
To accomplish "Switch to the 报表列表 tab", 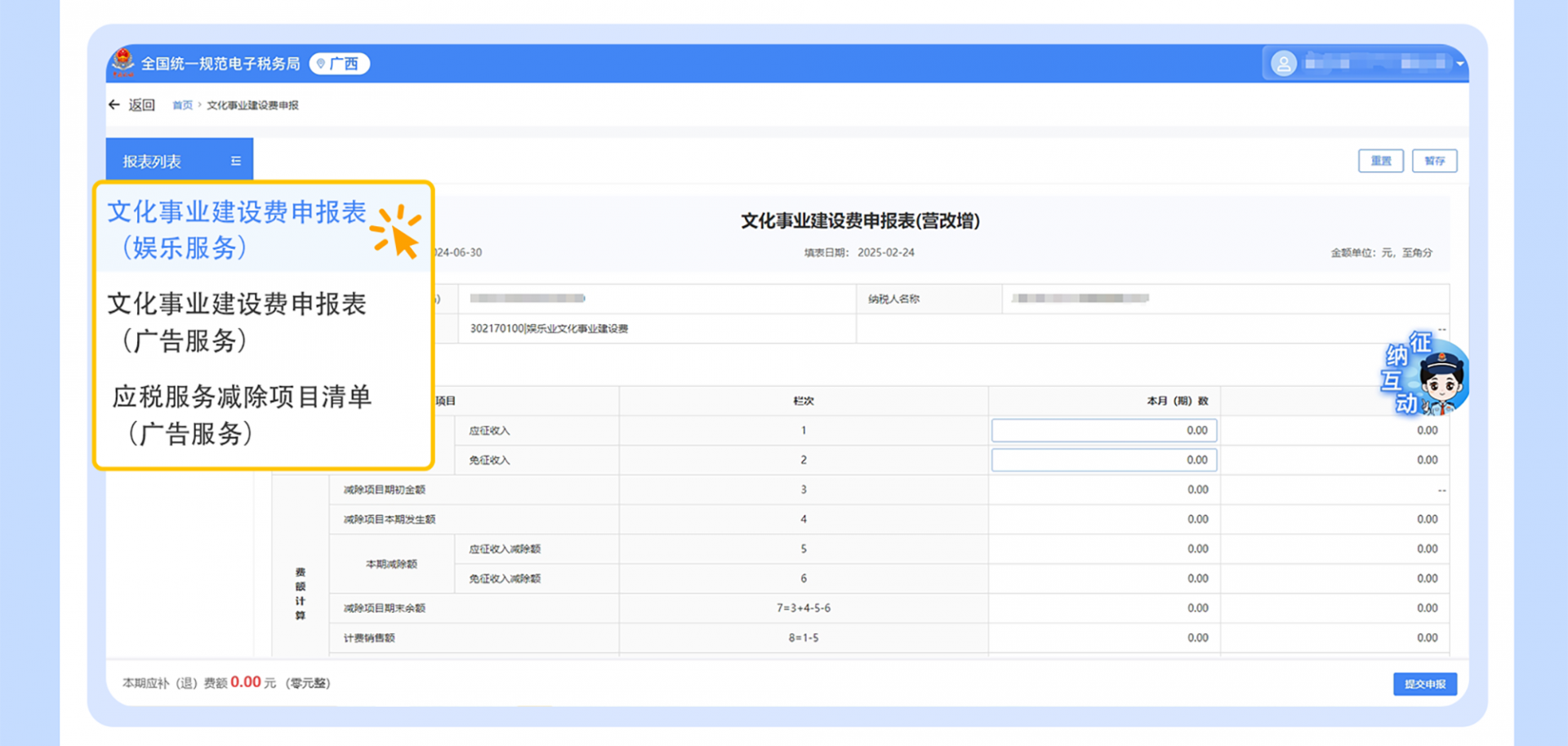I will [153, 162].
